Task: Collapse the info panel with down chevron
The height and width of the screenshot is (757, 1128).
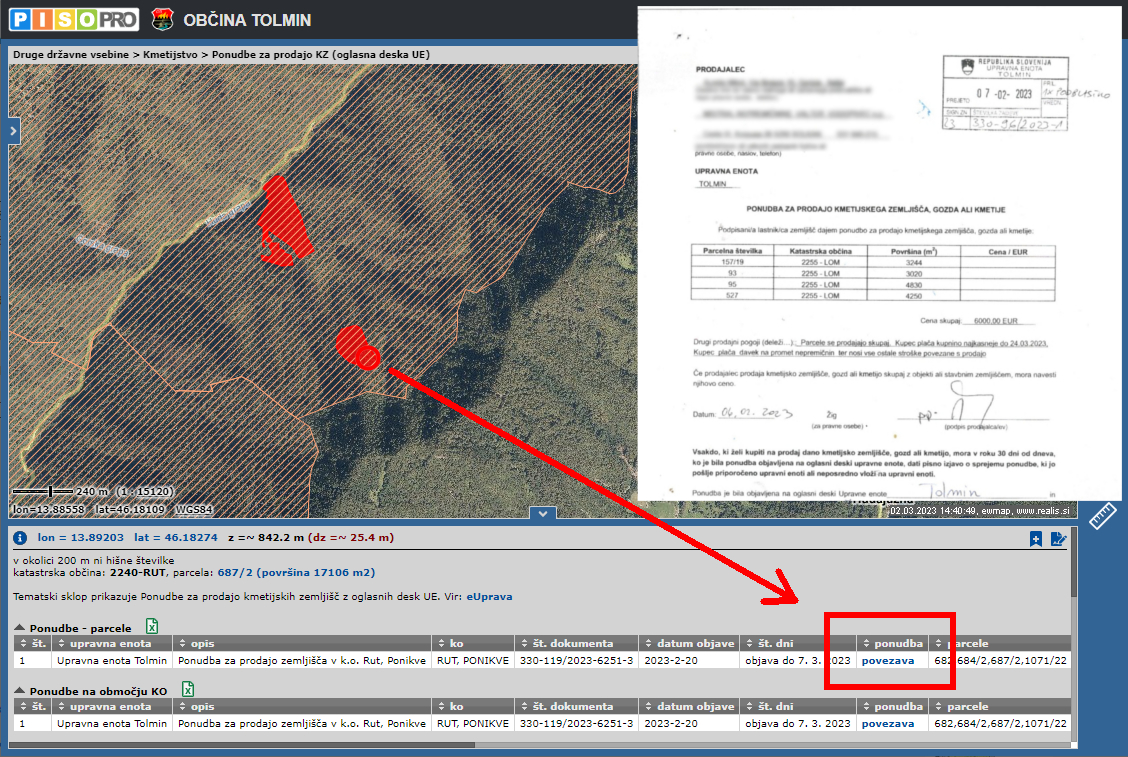Action: pyautogui.click(x=543, y=513)
